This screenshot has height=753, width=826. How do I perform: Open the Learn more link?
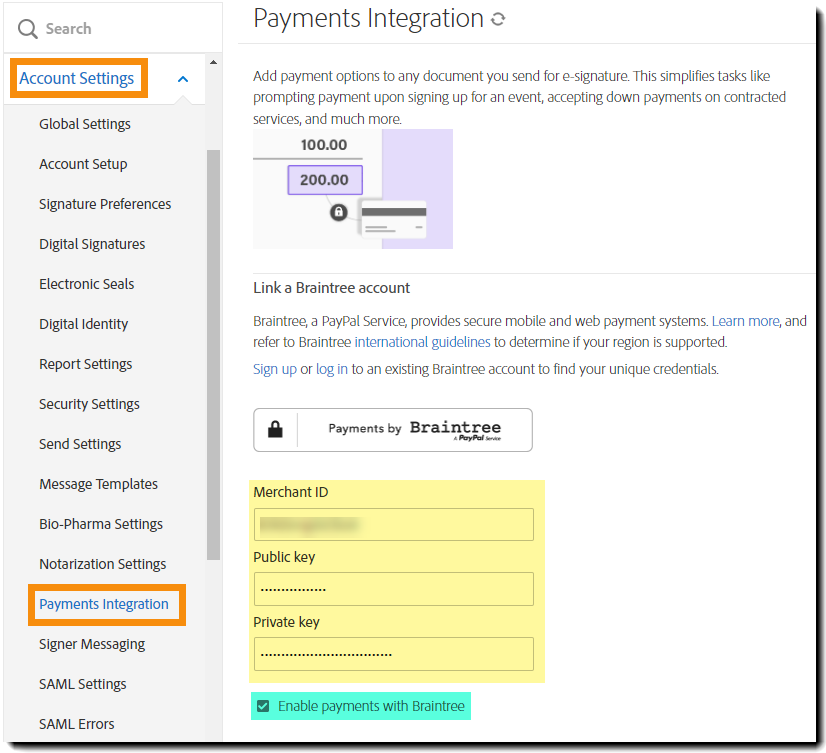pos(745,321)
